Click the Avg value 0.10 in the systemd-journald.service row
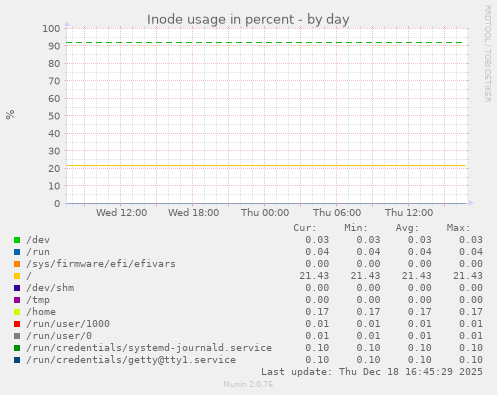497x395 pixels. pos(420,348)
